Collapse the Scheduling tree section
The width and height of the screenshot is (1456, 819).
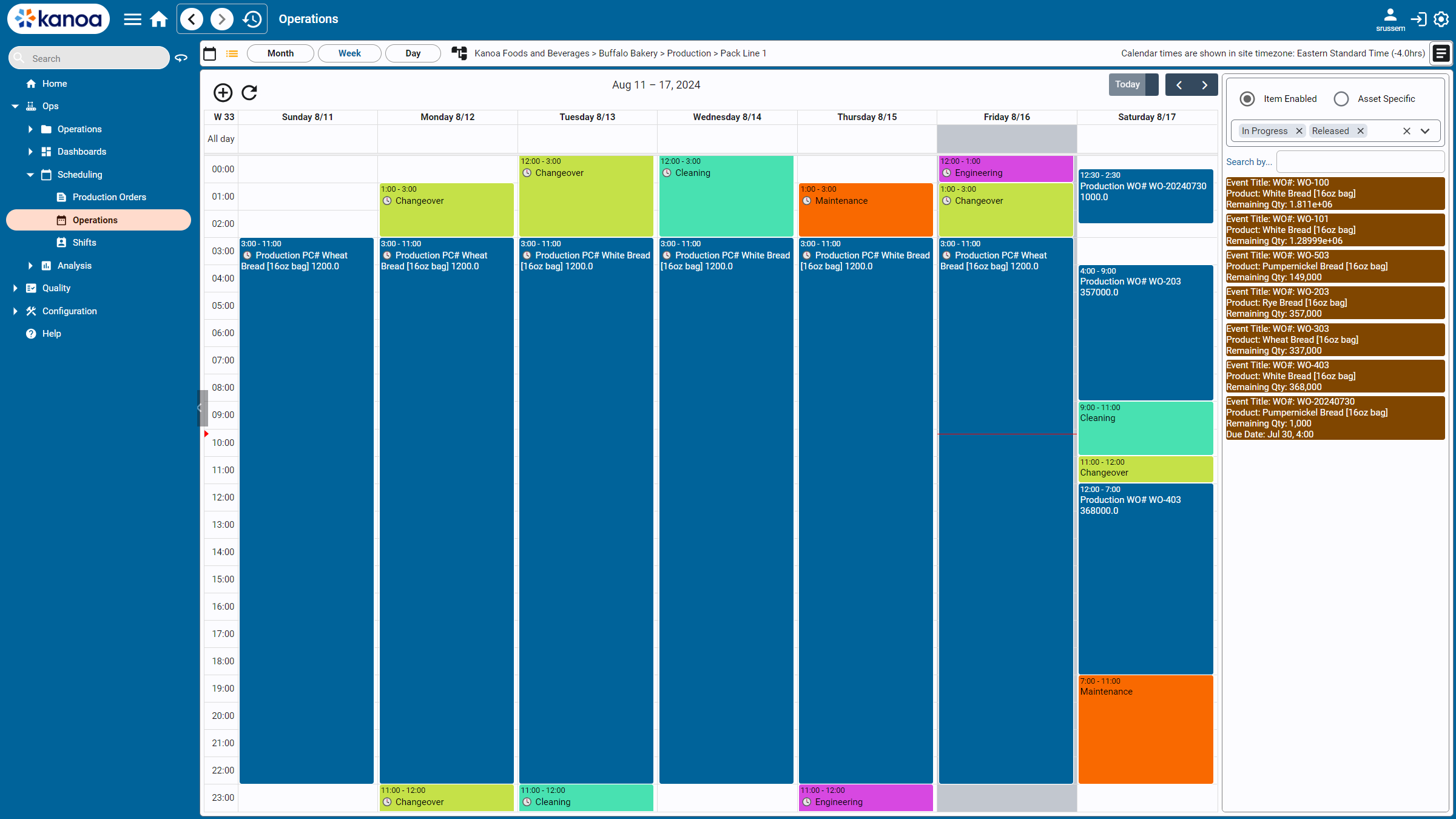30,175
